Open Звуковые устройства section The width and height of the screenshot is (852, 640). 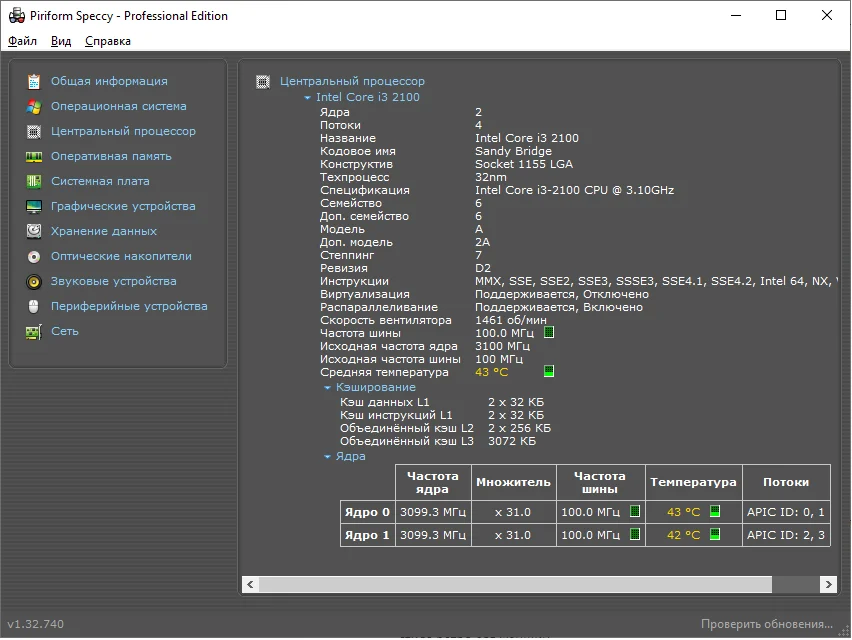tap(114, 281)
